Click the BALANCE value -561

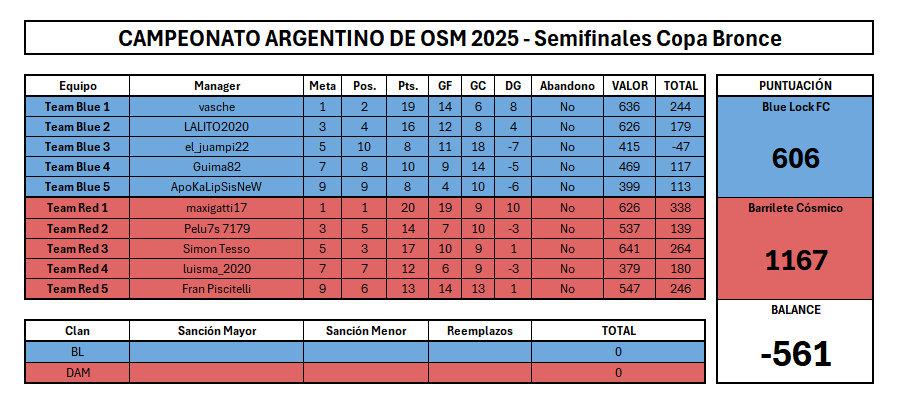[795, 353]
